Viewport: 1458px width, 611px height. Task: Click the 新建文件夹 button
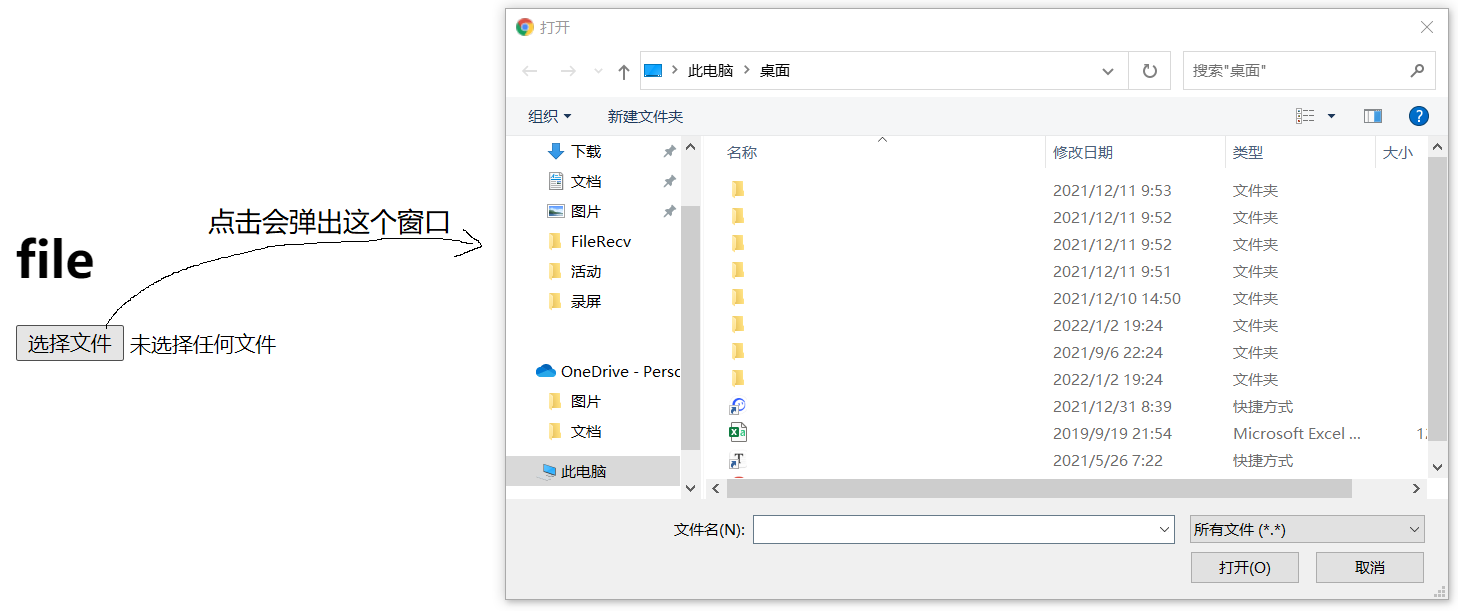(x=643, y=115)
